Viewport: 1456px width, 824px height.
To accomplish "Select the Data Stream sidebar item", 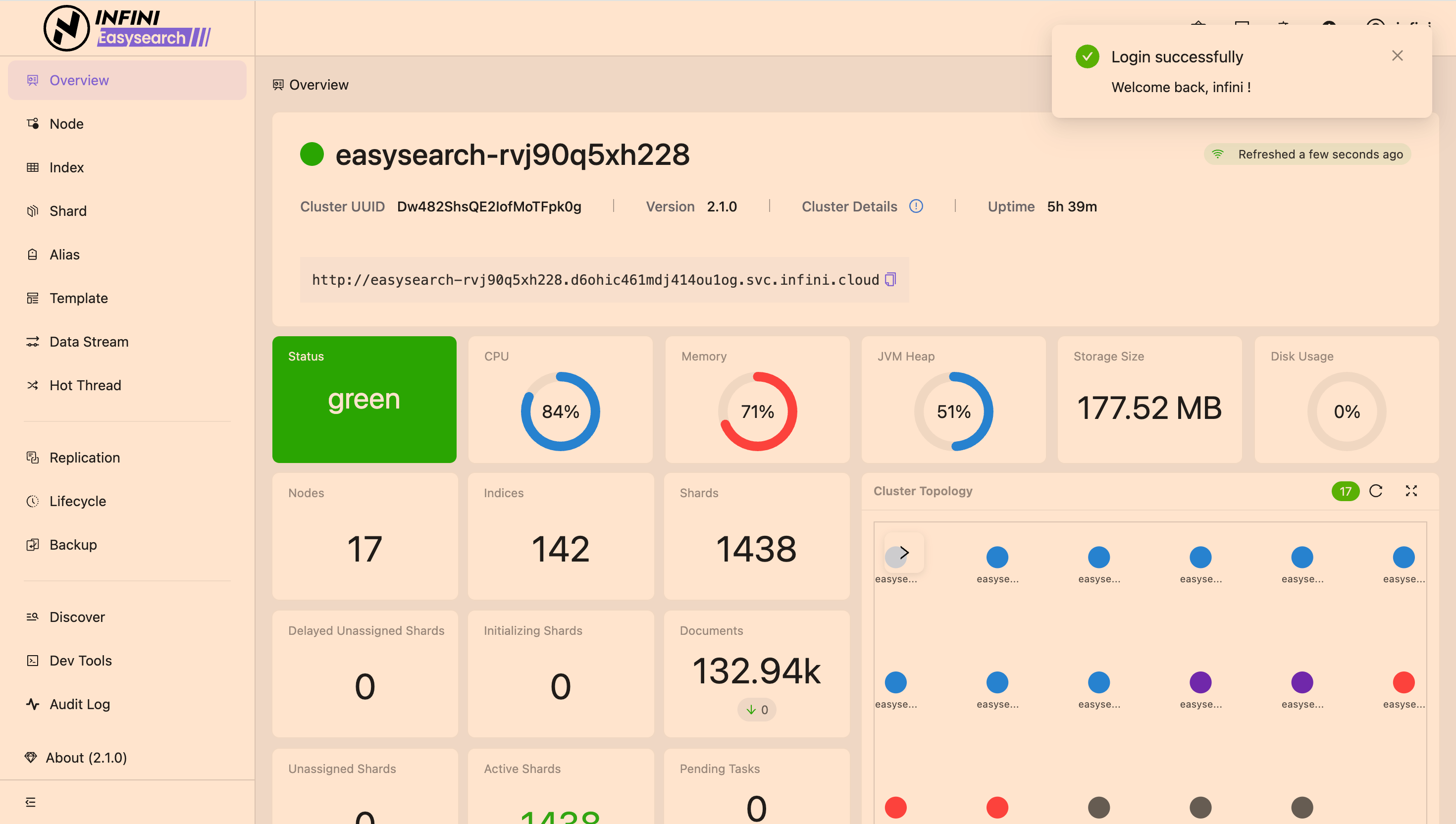I will tap(88, 341).
